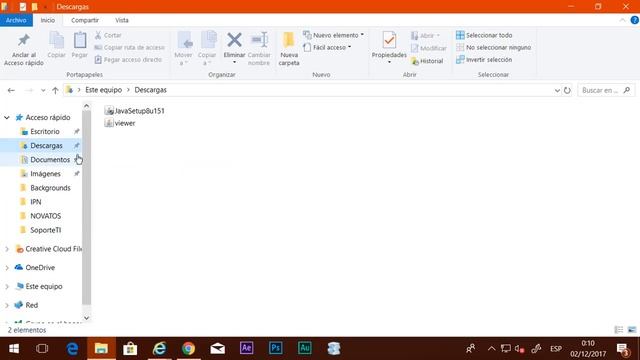The image size is (640, 360).
Task: Open the Propiedades dropdown arrow
Action: [x=389, y=62]
